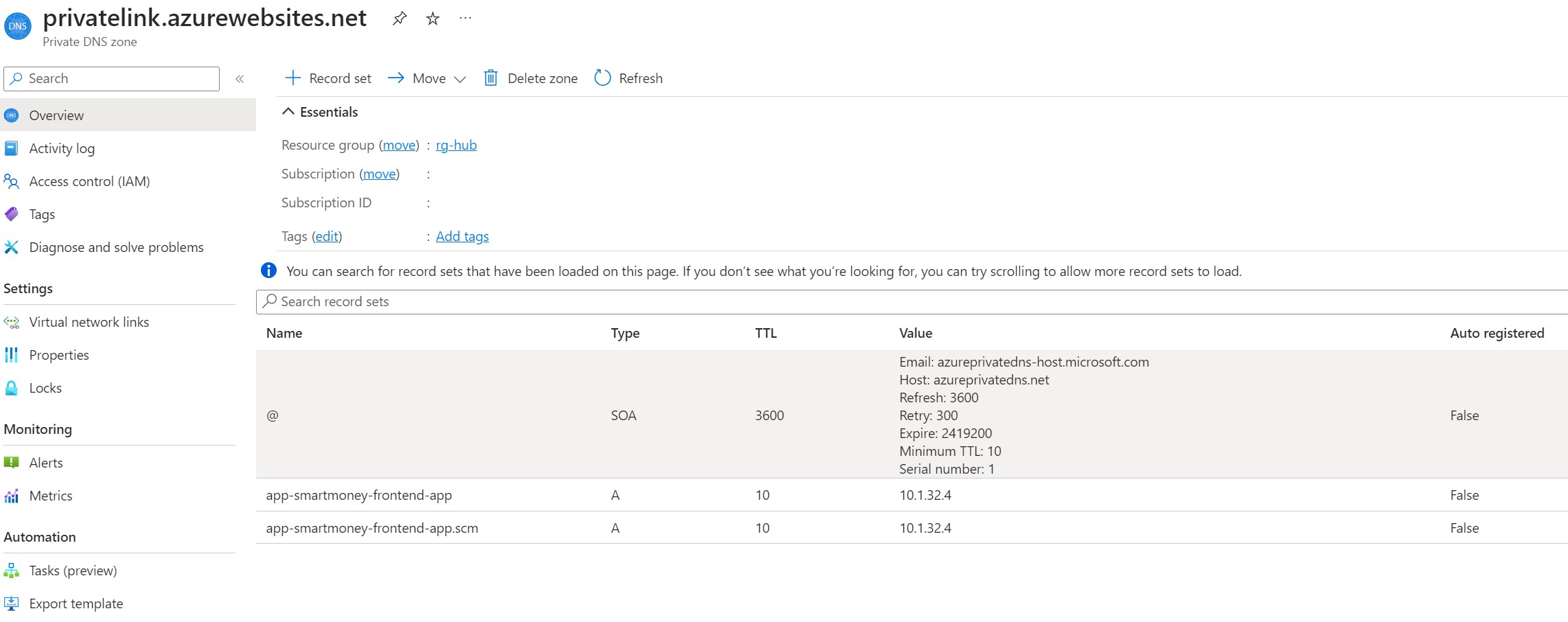1568x622 pixels.
Task: Click the circular Refresh icon
Action: (603, 78)
